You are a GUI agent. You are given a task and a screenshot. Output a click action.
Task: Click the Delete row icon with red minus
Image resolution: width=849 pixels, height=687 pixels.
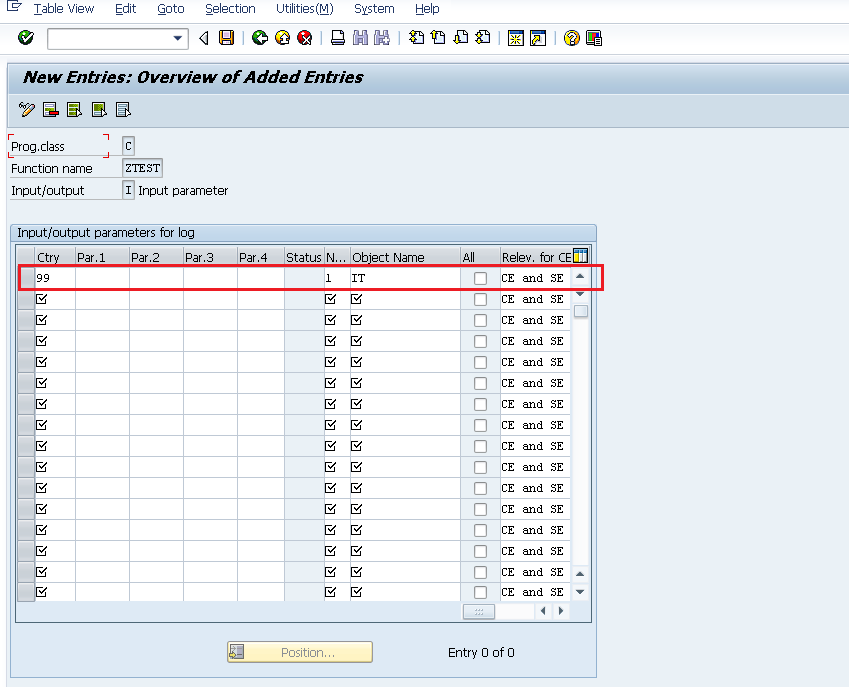51,109
